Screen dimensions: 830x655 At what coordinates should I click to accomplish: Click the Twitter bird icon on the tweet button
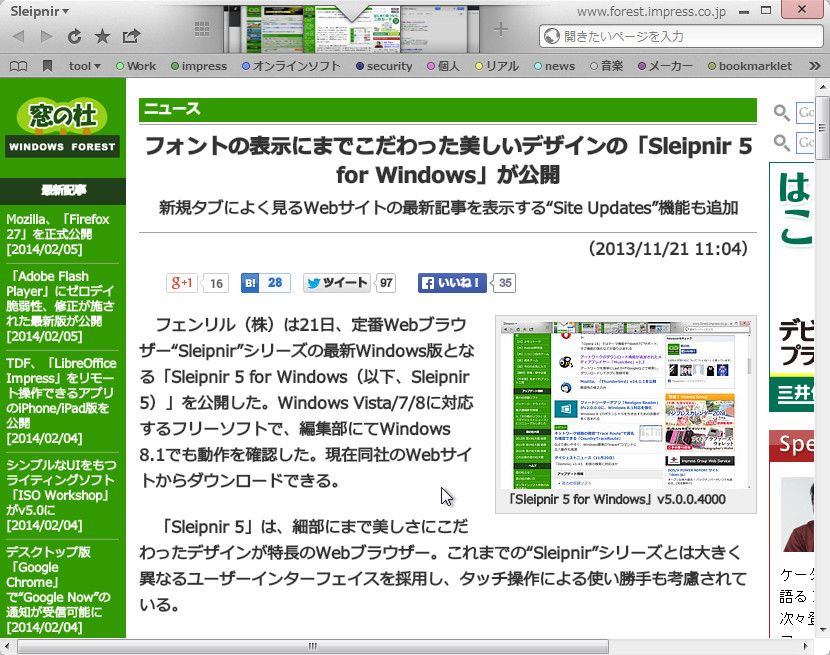click(314, 283)
